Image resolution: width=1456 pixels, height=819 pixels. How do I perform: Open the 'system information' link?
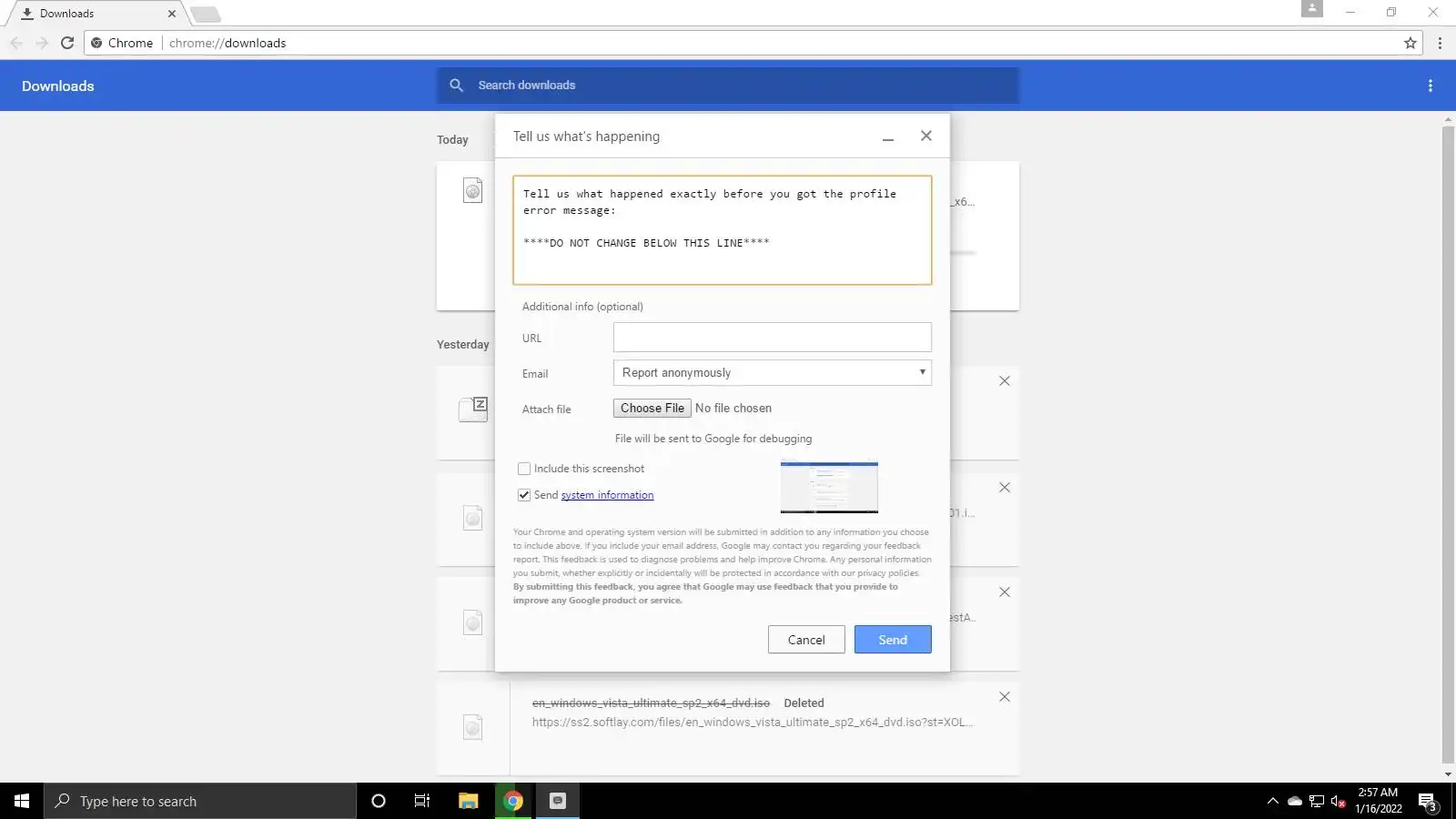pyautogui.click(x=607, y=495)
